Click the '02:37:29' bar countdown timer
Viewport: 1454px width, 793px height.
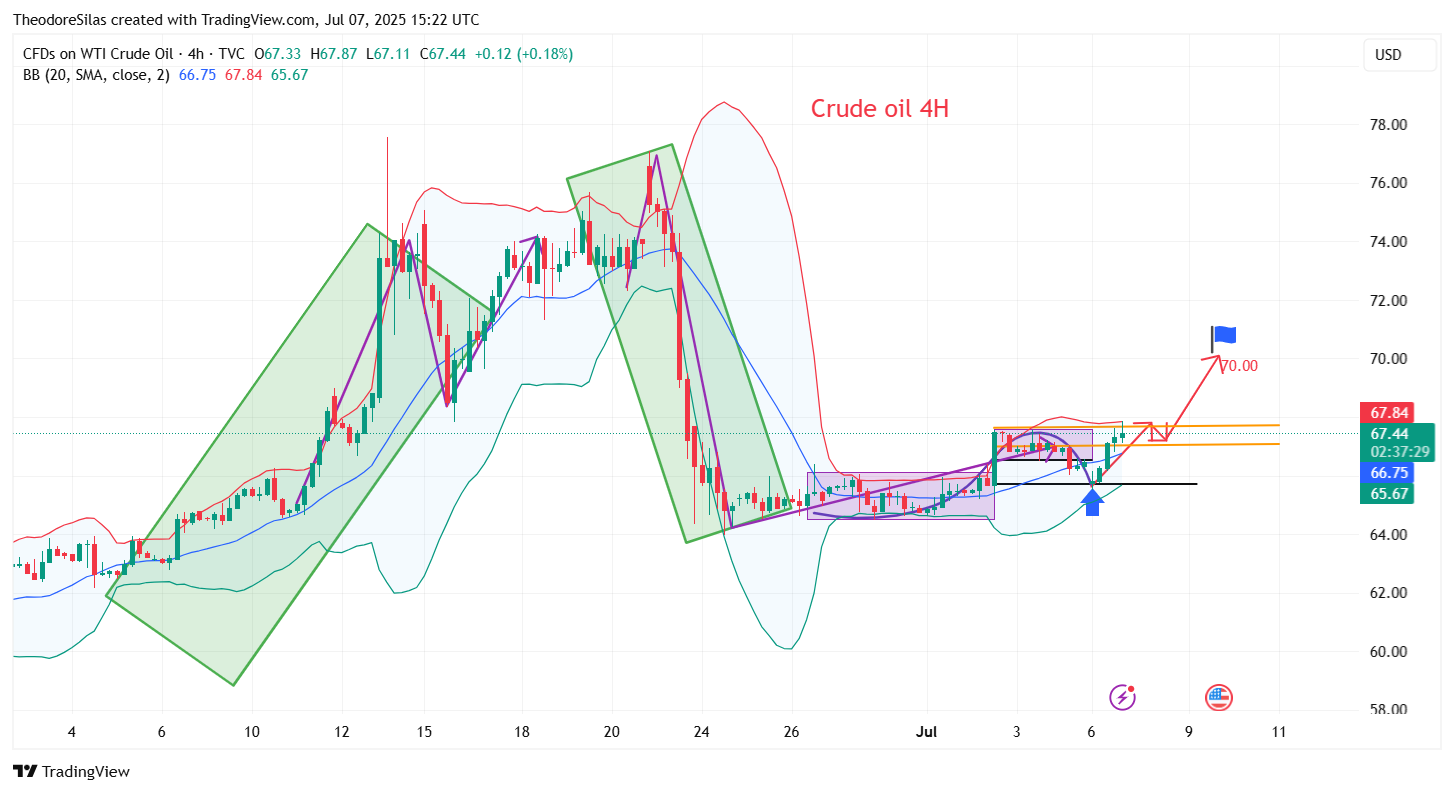[x=1398, y=453]
